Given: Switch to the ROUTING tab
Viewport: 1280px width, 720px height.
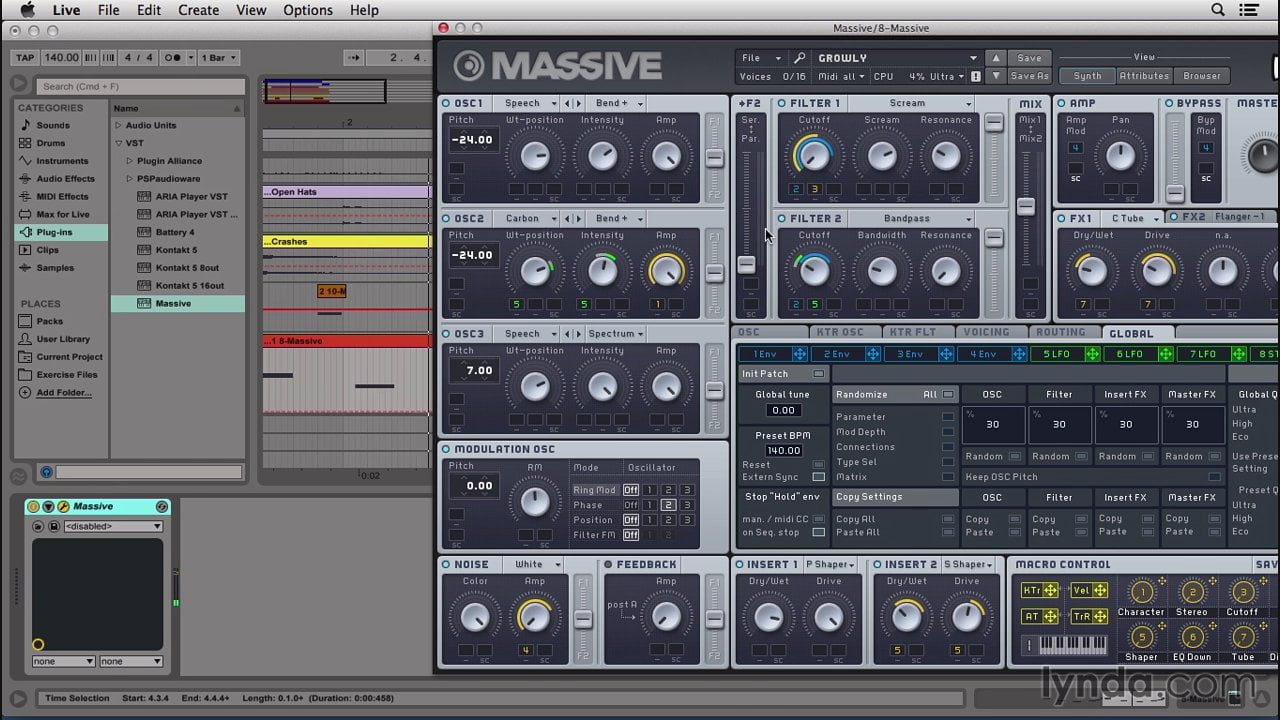Looking at the screenshot, I should pos(1061,333).
